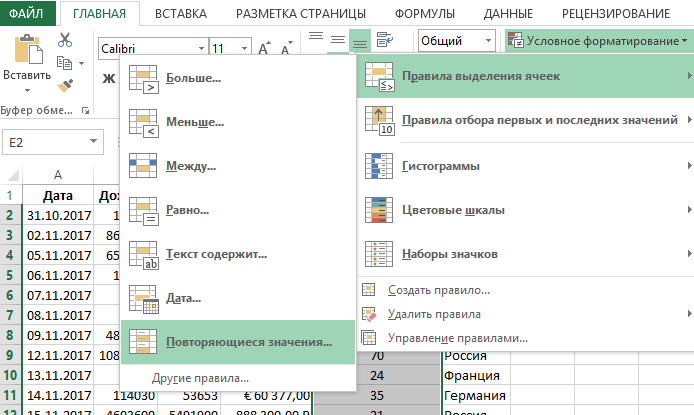Switch to the ГЛАВНАЯ tab
Image resolution: width=694 pixels, height=415 pixels.
[x=100, y=14]
